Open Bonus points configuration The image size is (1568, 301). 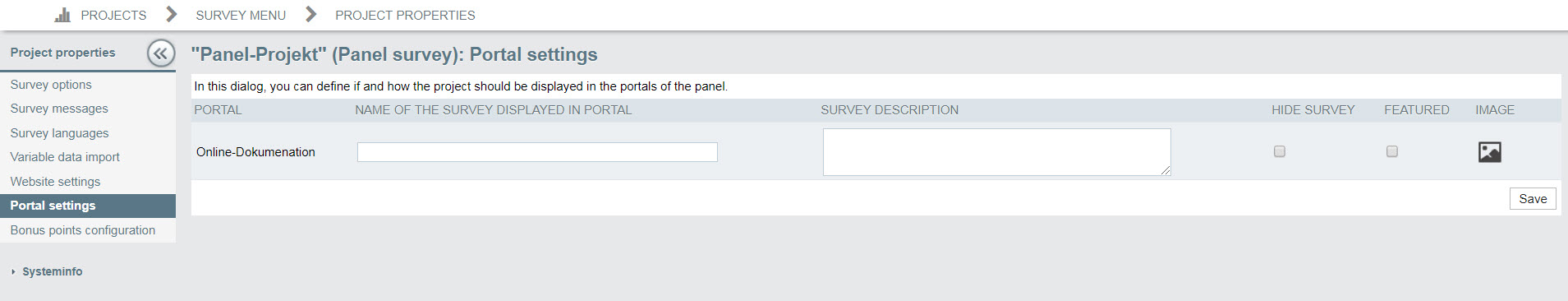click(83, 230)
